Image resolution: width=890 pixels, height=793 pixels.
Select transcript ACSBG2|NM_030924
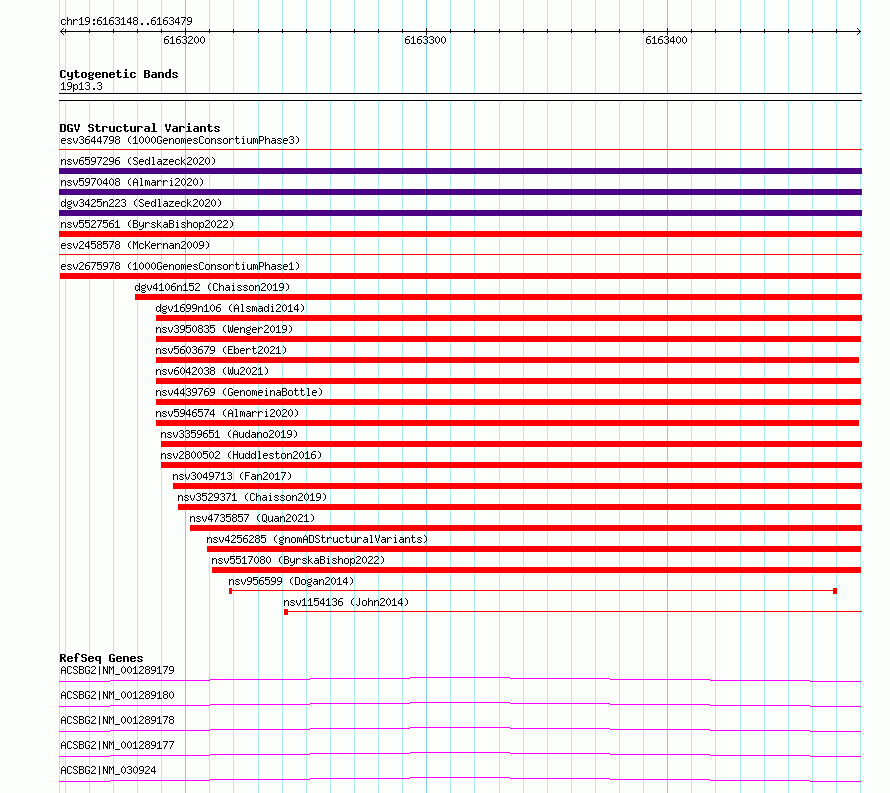pos(108,770)
